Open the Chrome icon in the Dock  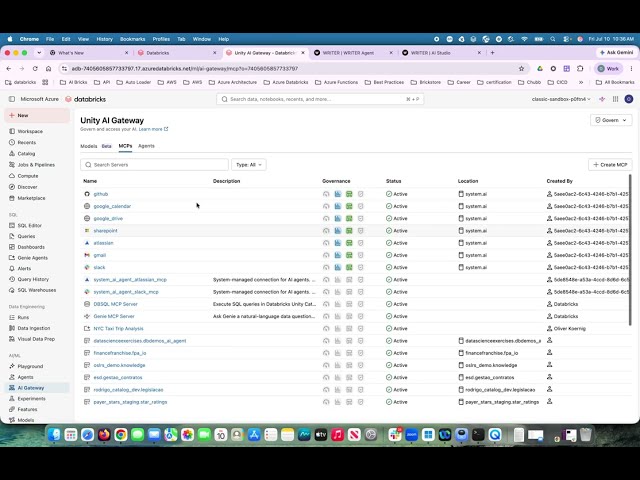(120, 435)
